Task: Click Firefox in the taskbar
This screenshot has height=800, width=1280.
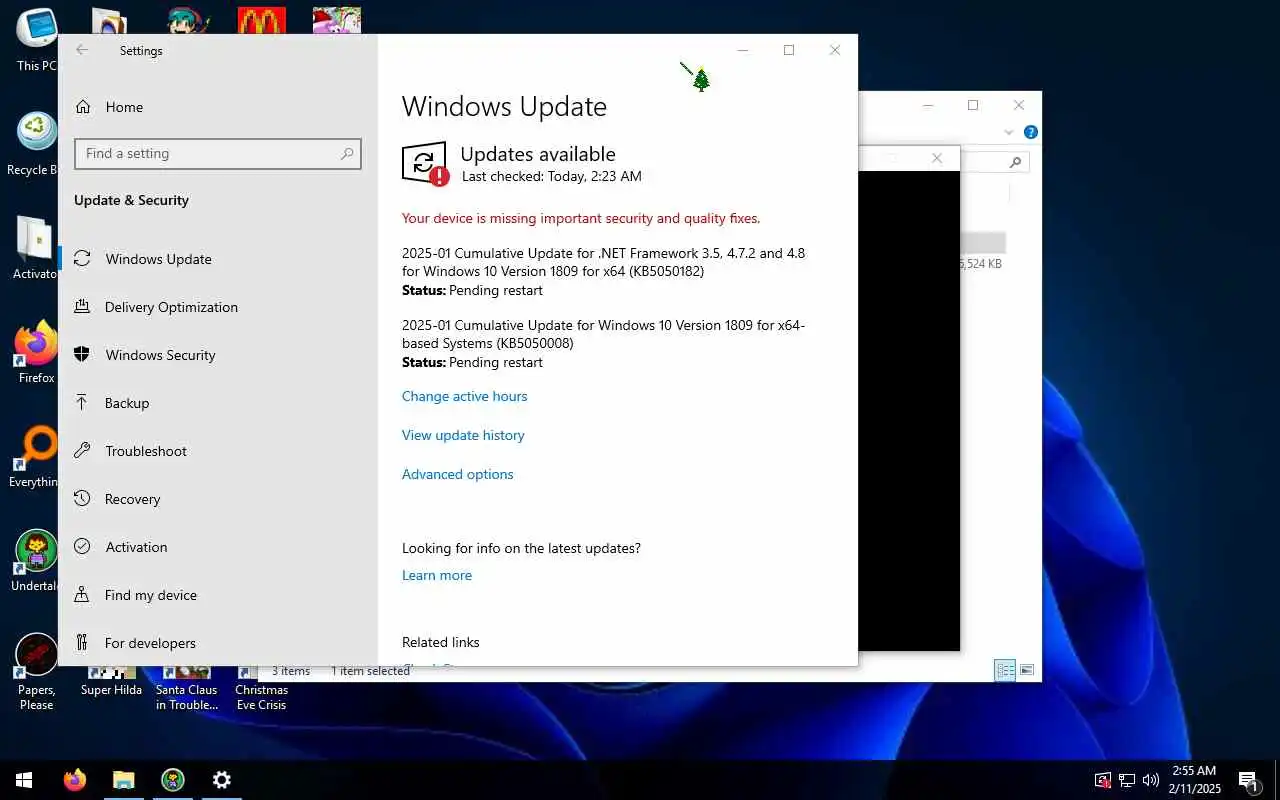Action: click(x=74, y=780)
